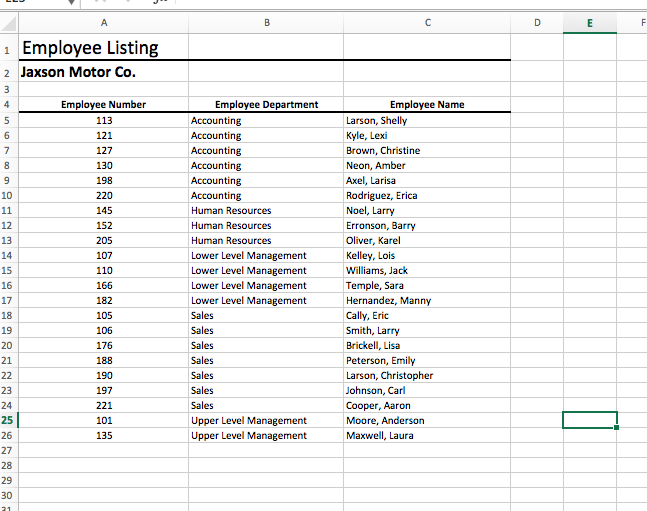The width and height of the screenshot is (647, 511).
Task: Select the name 'Axel, Larisa'
Action: [371, 180]
